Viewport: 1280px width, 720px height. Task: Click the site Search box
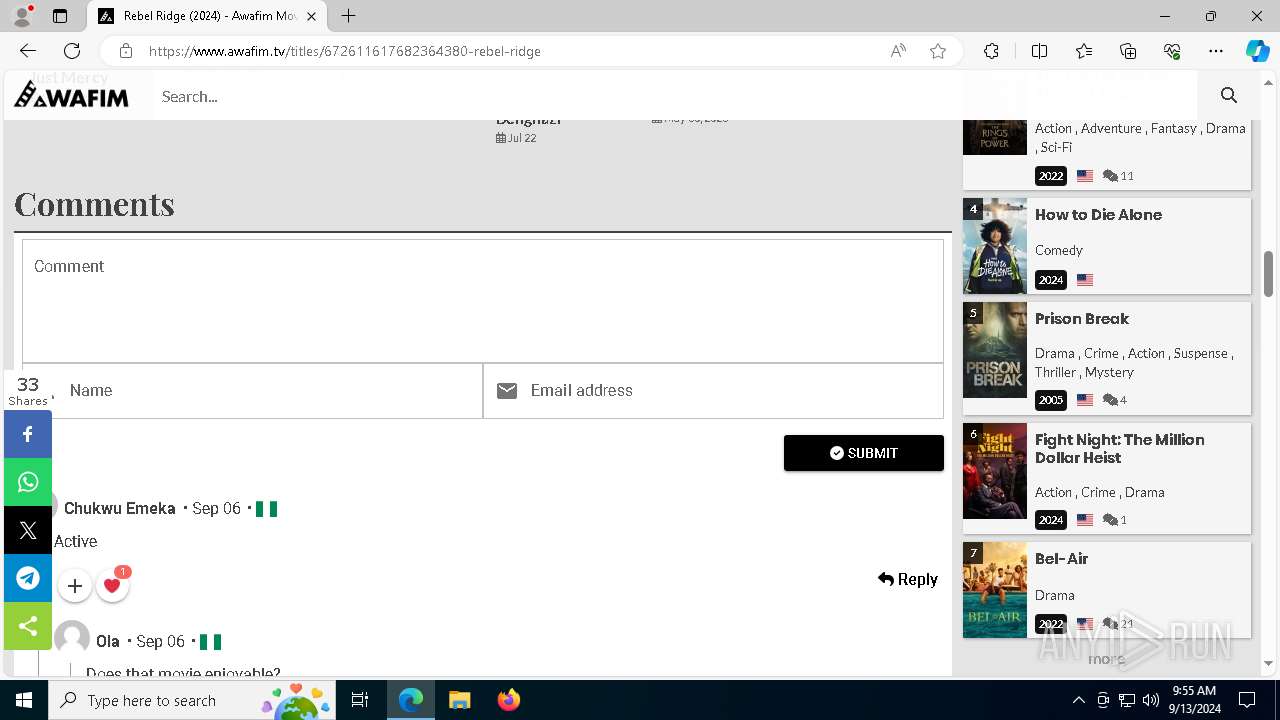pos(675,96)
